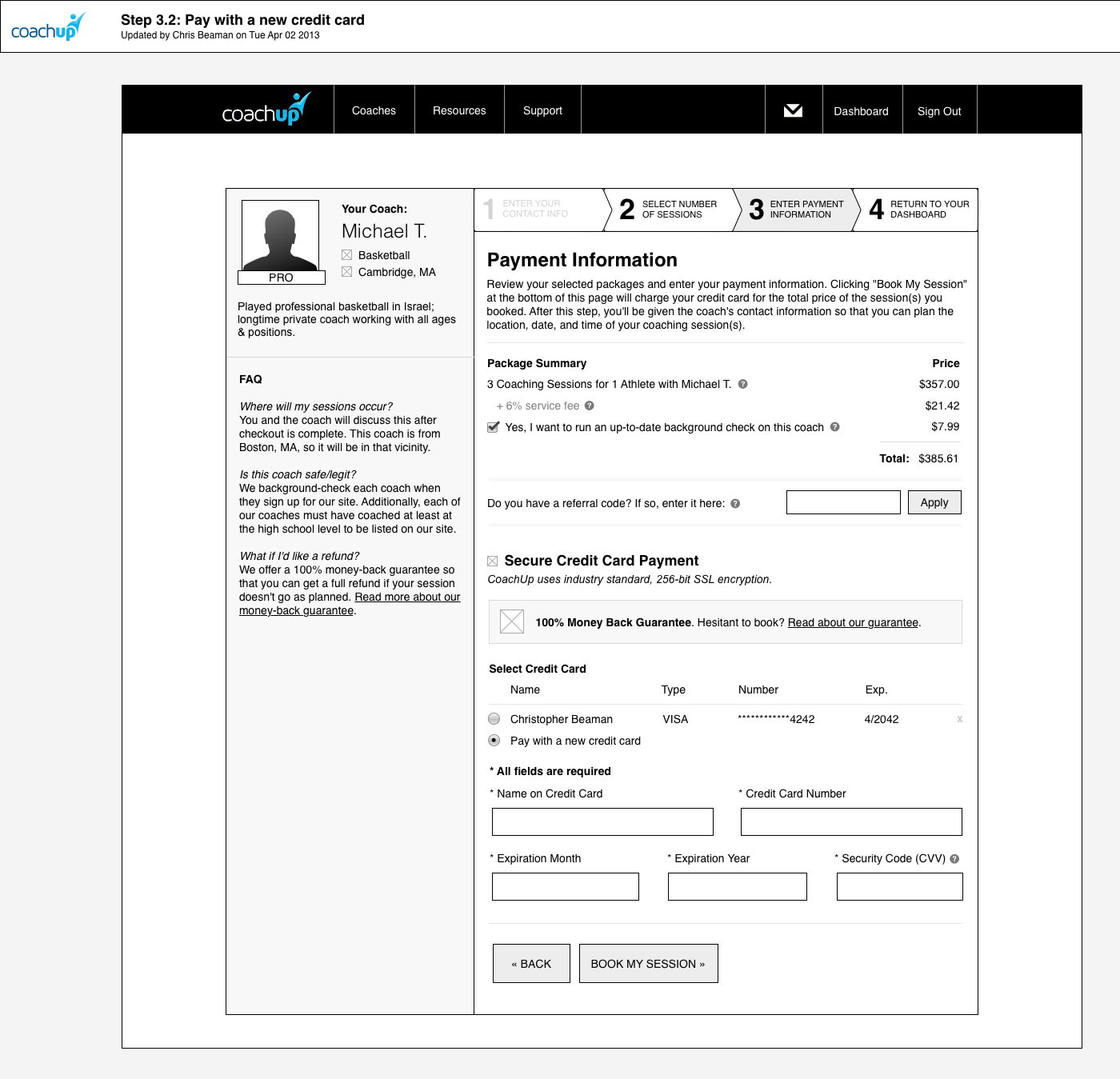1120x1079 pixels.
Task: Click the Expiration Month field
Action: pyautogui.click(x=566, y=886)
